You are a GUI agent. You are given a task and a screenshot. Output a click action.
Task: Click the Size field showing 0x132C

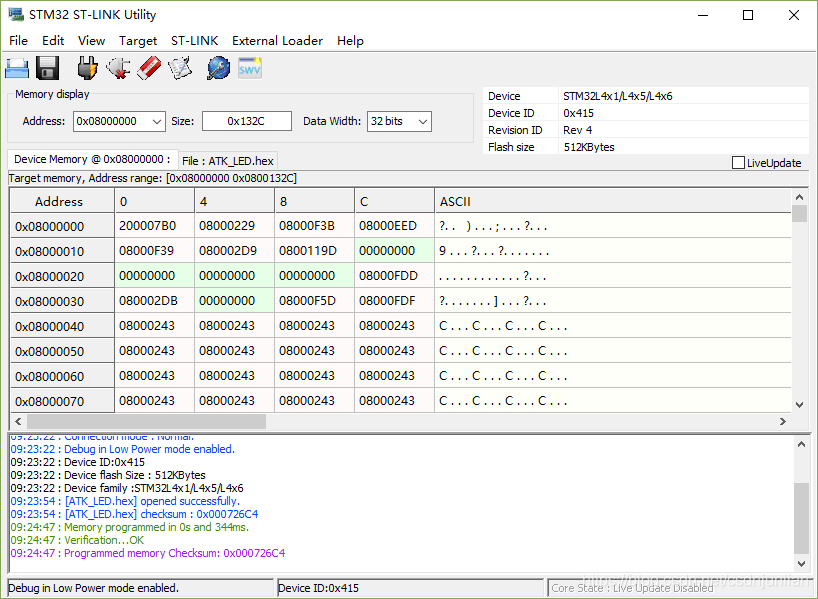(246, 122)
